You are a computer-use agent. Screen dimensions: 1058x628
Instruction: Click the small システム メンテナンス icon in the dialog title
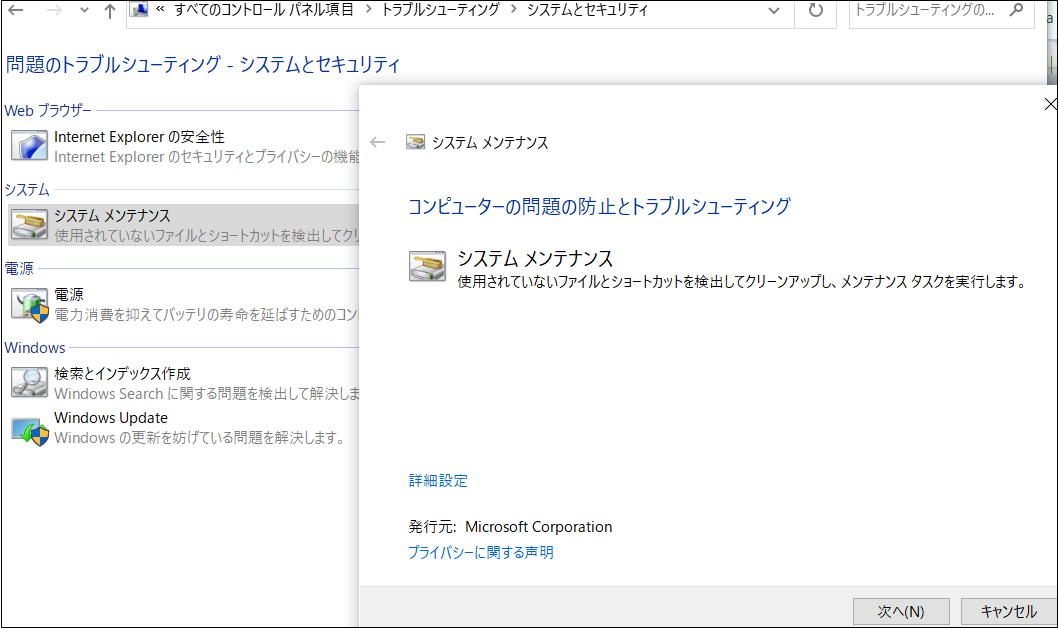(415, 142)
